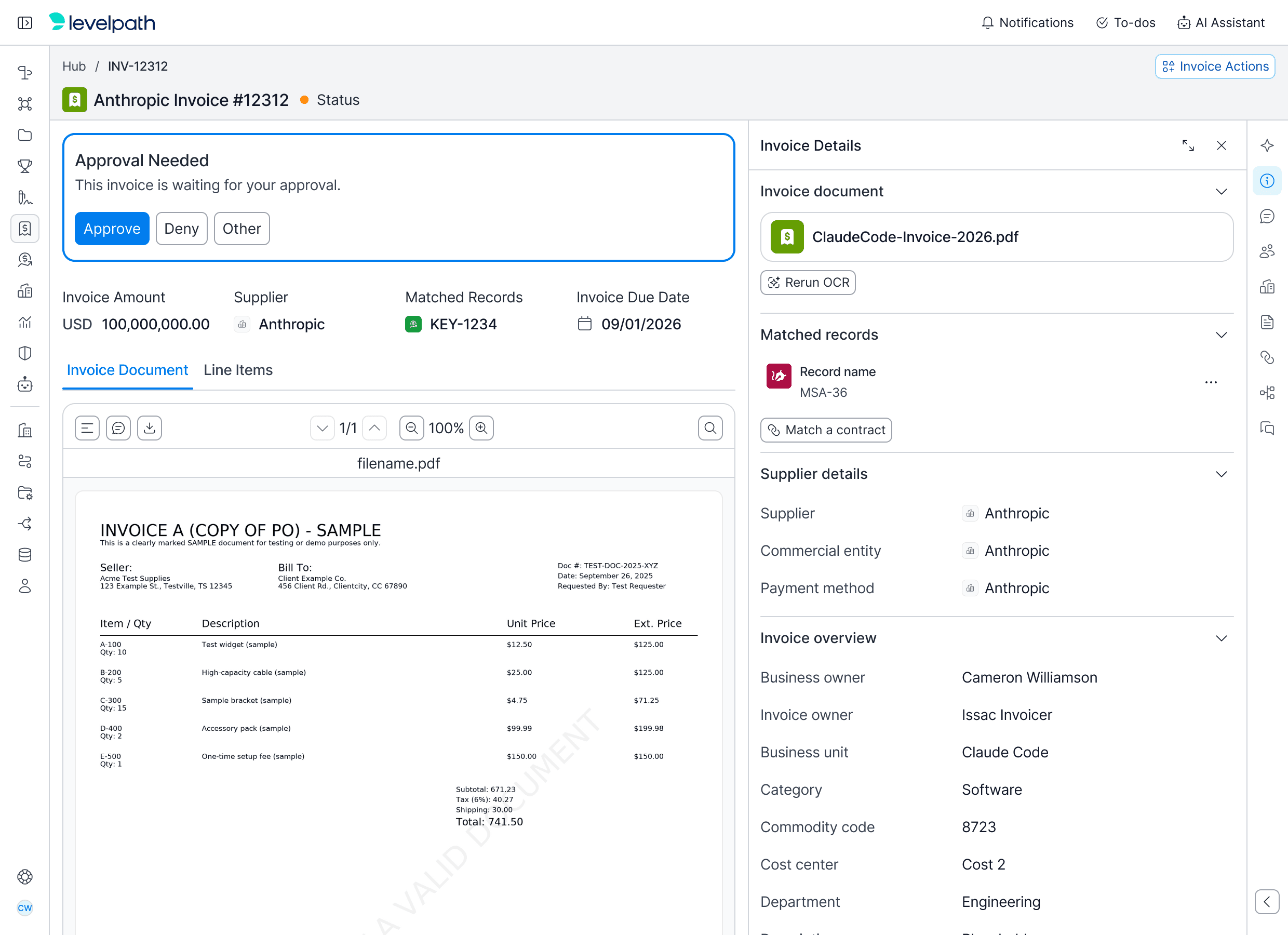The width and height of the screenshot is (1288, 935).
Task: Switch to the Line Items tab
Action: (x=238, y=370)
